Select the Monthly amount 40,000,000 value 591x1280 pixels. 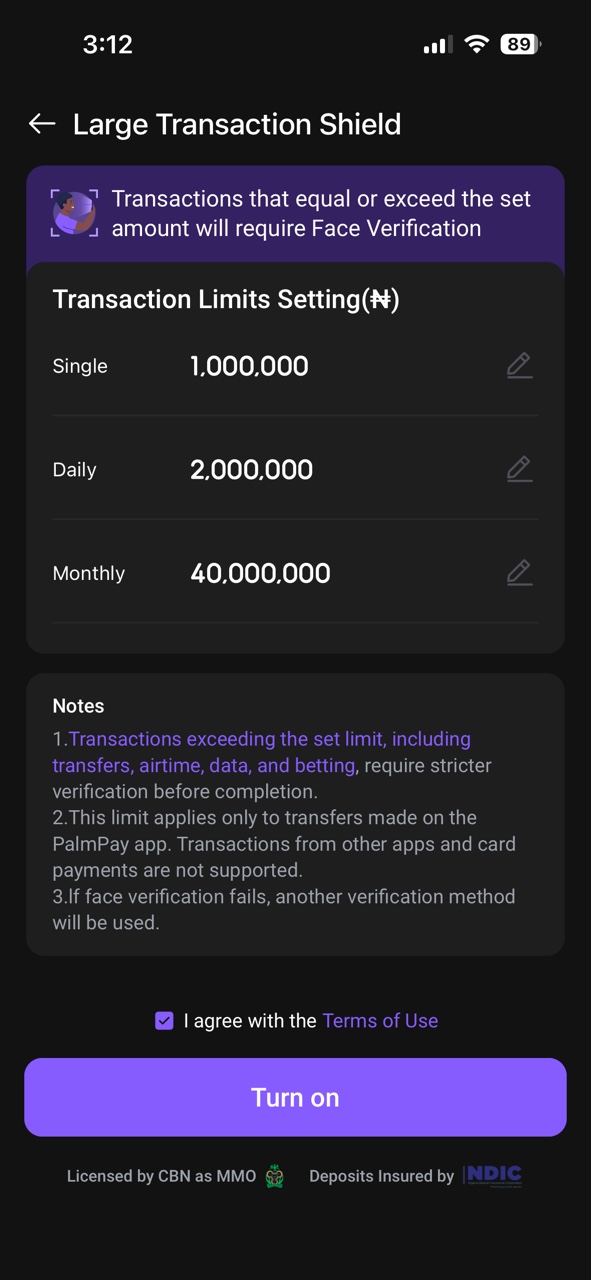[x=260, y=573]
